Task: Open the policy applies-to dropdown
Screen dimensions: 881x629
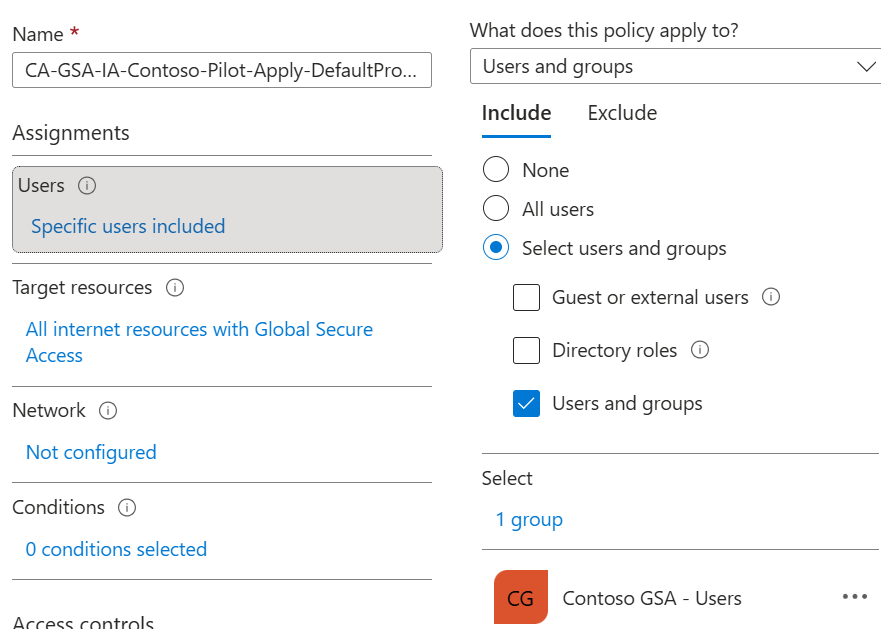Action: pyautogui.click(x=675, y=66)
